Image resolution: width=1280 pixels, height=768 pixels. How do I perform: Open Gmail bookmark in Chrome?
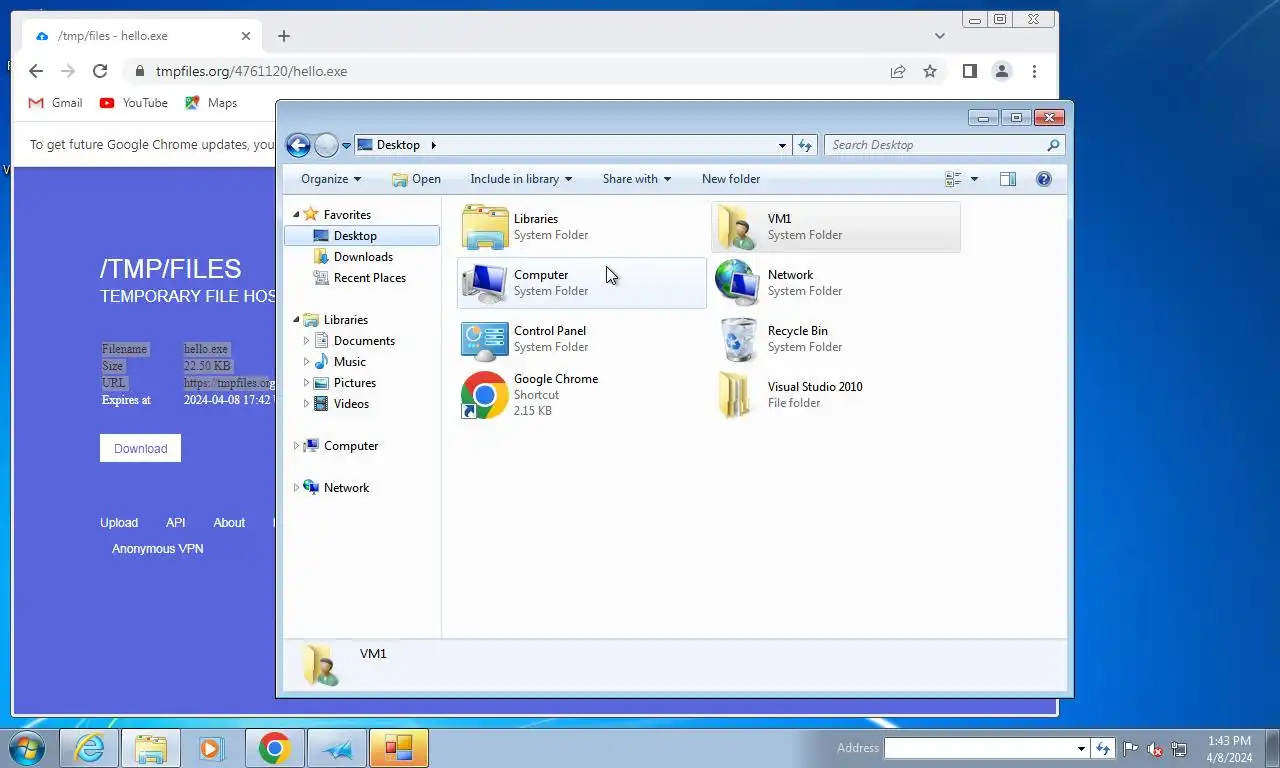click(55, 103)
